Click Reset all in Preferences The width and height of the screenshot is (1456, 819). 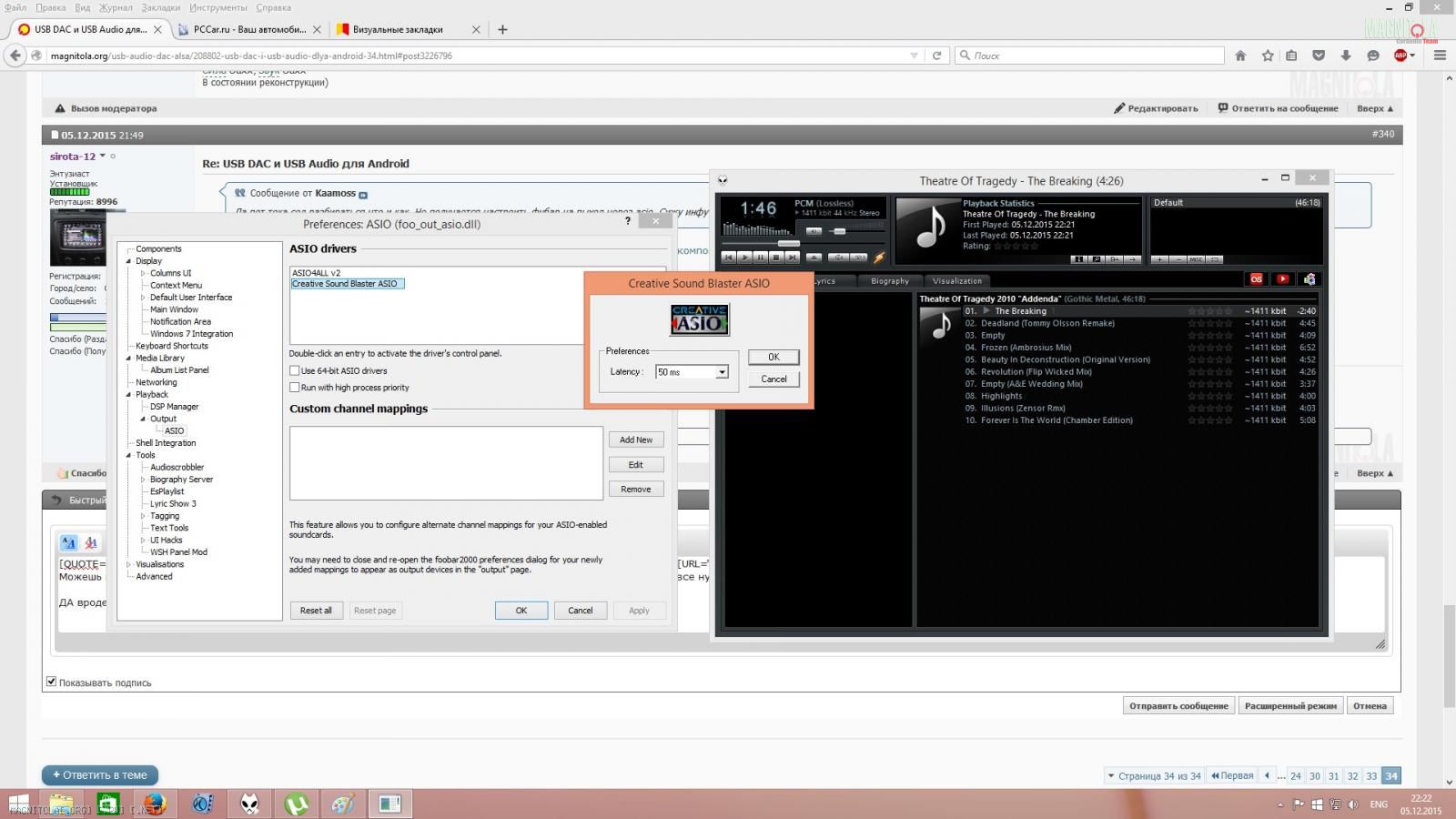click(316, 611)
